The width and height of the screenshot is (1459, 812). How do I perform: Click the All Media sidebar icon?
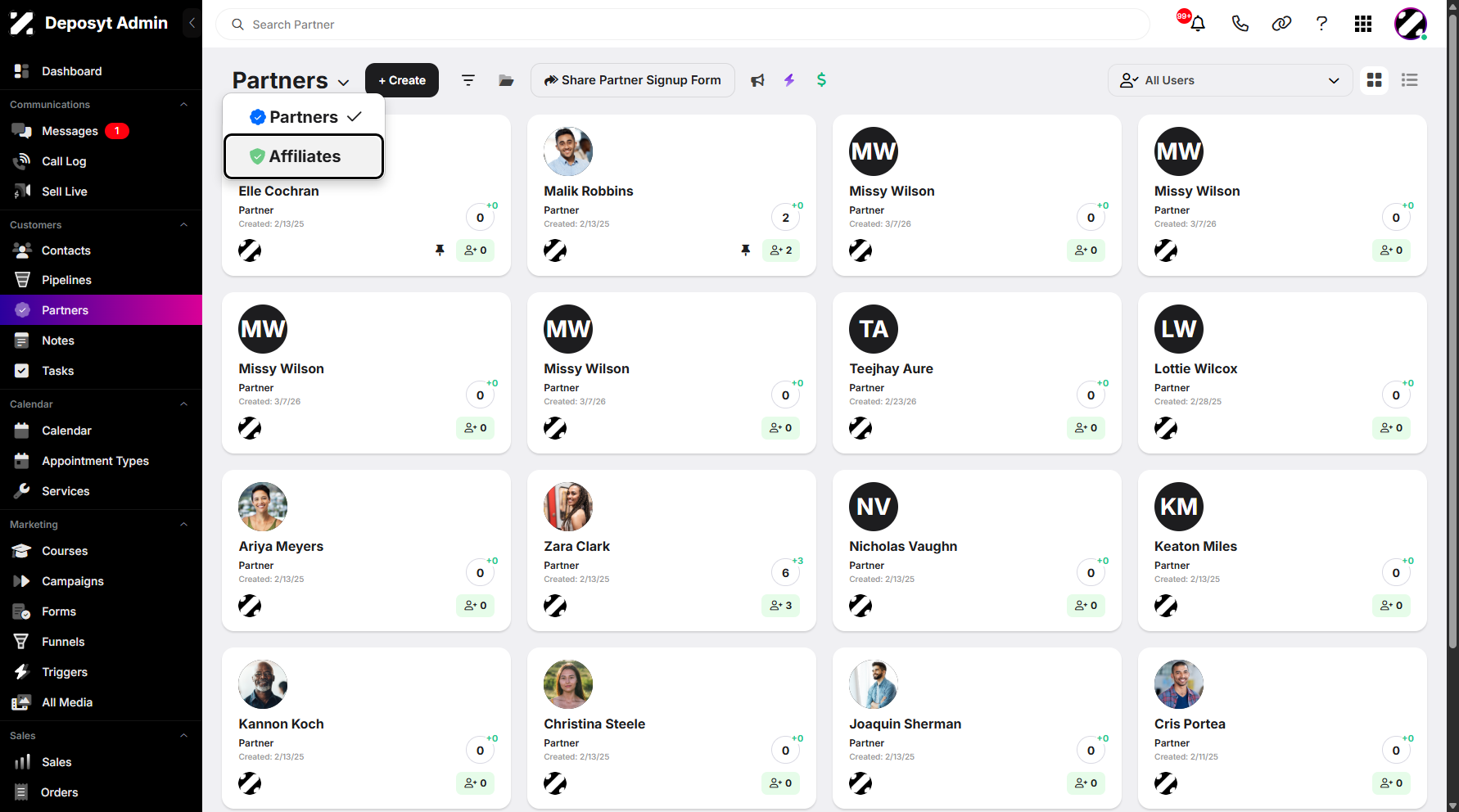click(22, 702)
